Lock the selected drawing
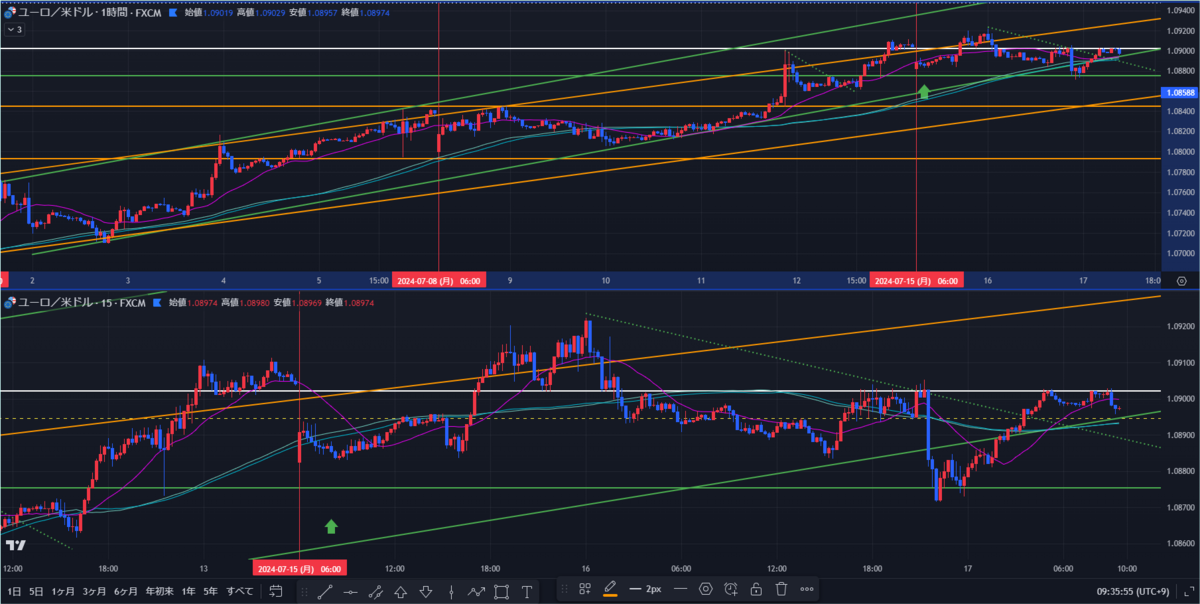This screenshot has height=604, width=1200. (x=756, y=589)
